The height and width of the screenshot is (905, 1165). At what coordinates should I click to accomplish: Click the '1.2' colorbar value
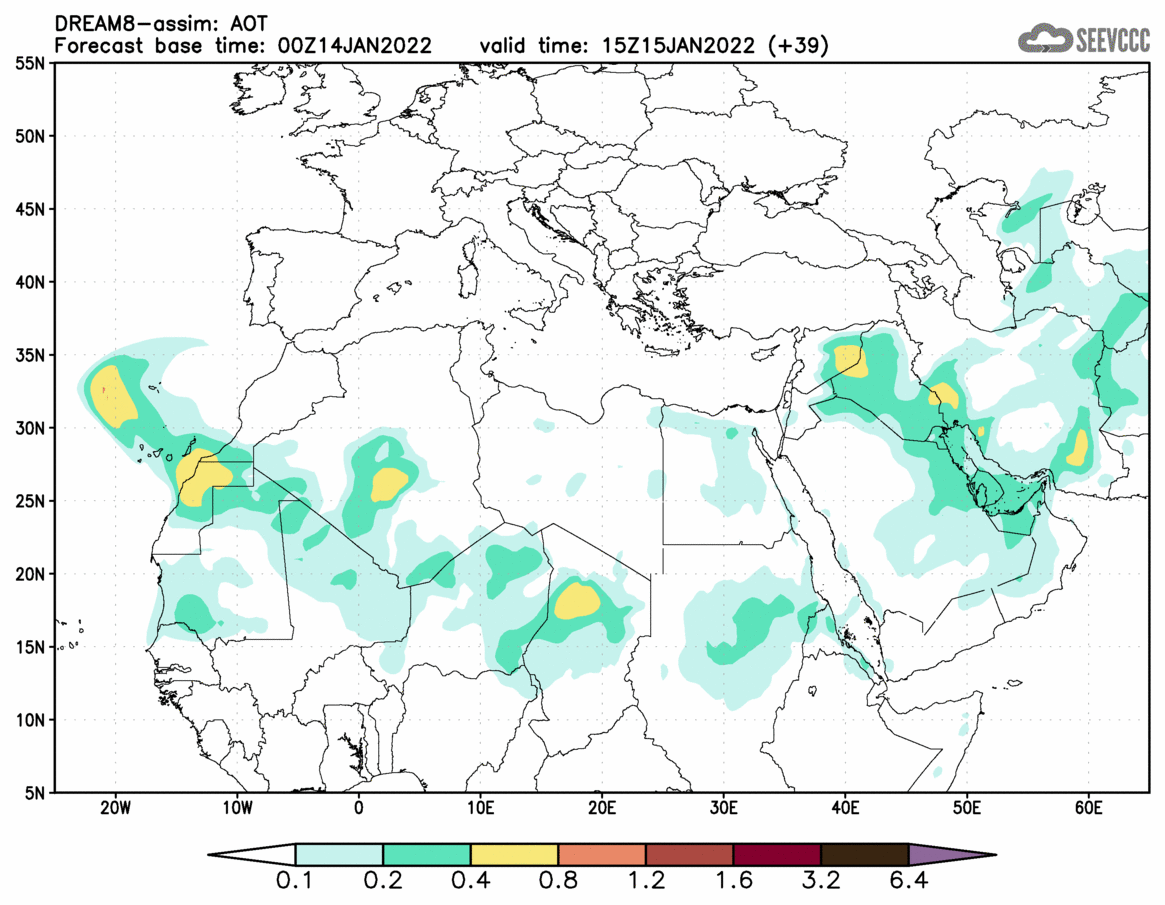(646, 881)
